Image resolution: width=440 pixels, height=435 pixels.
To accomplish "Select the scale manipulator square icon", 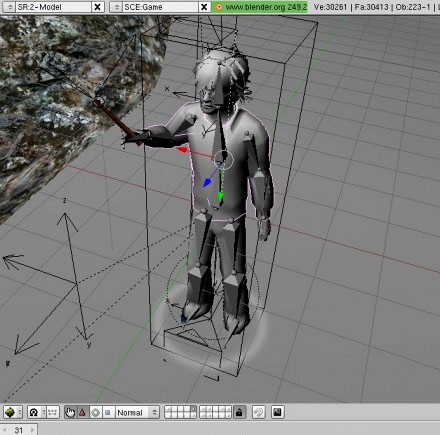I will [x=108, y=413].
